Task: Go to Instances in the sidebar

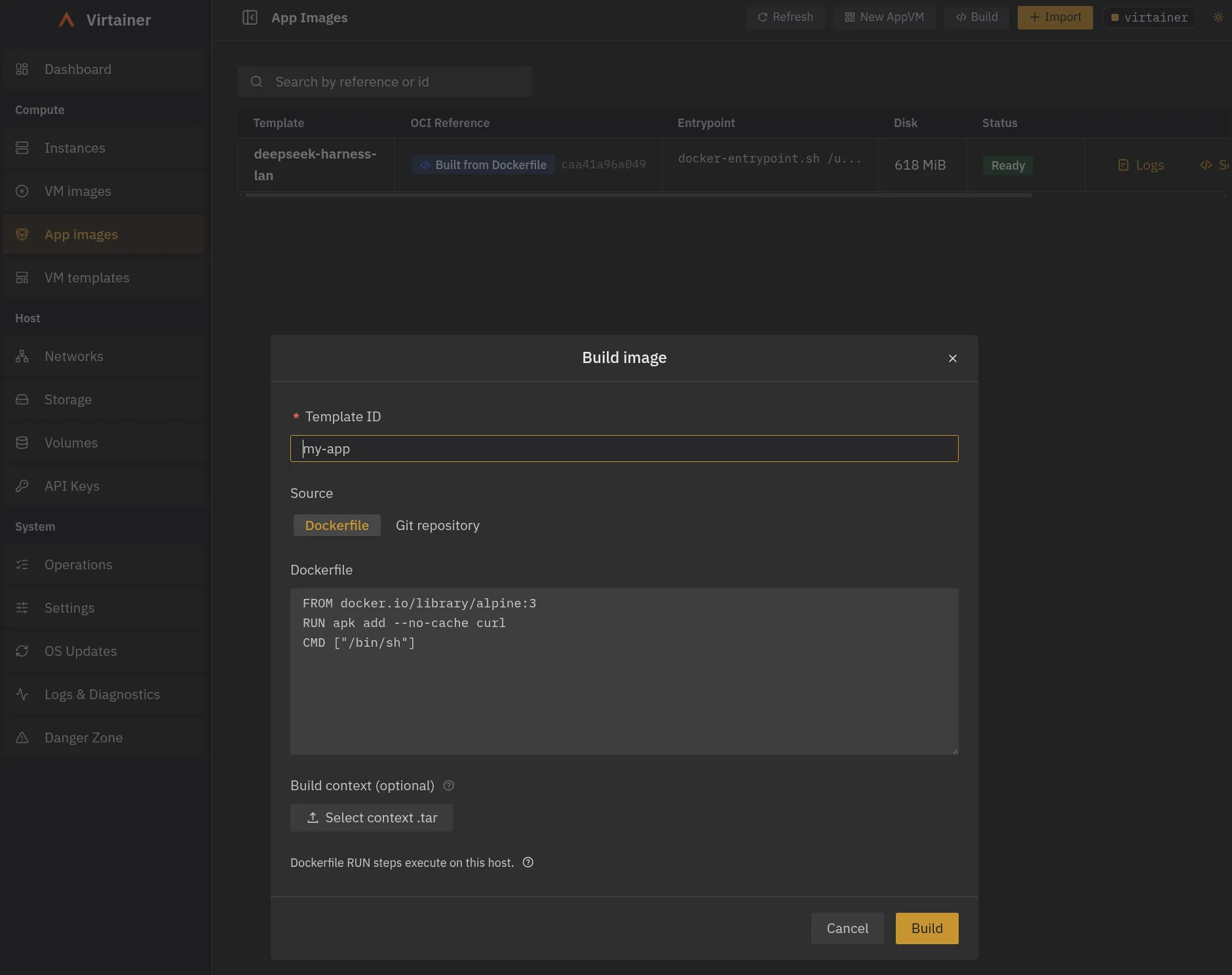Action: (104, 148)
